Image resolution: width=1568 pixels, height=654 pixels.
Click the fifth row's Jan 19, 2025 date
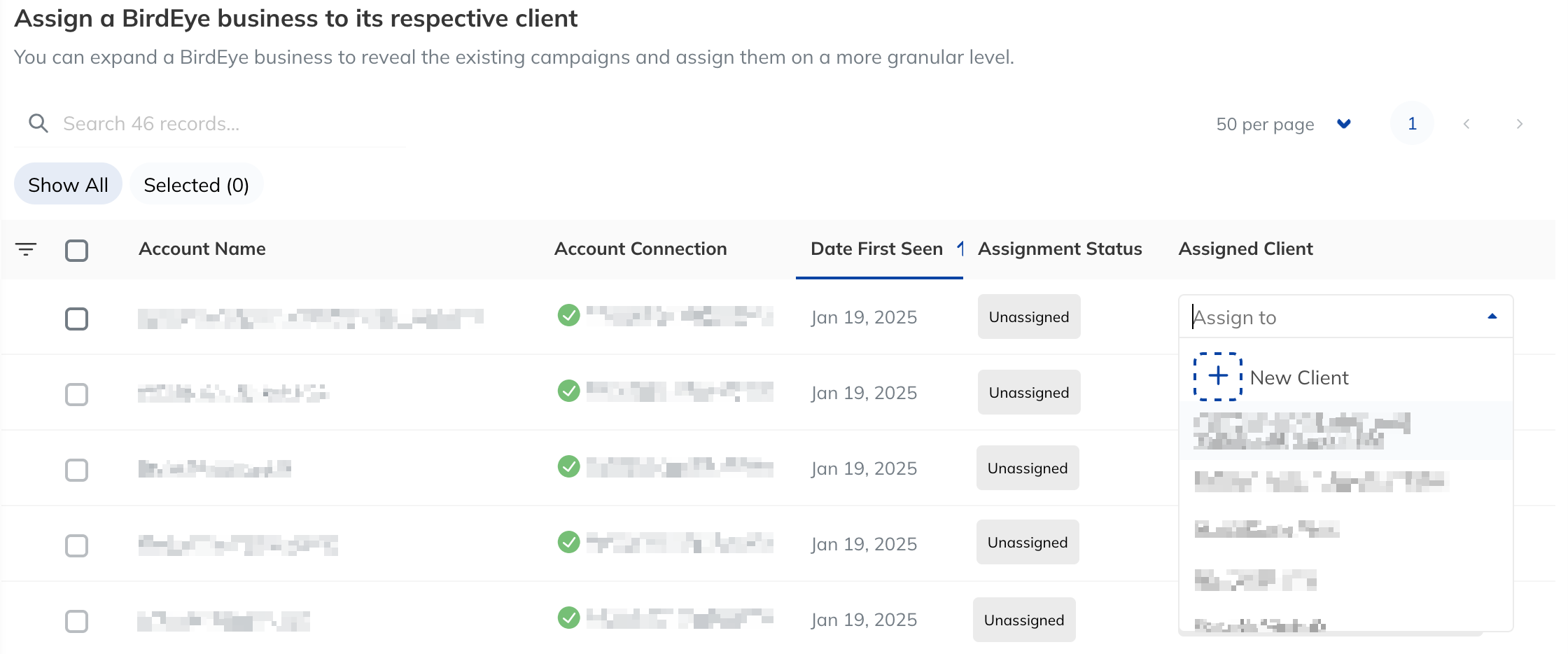tap(864, 620)
